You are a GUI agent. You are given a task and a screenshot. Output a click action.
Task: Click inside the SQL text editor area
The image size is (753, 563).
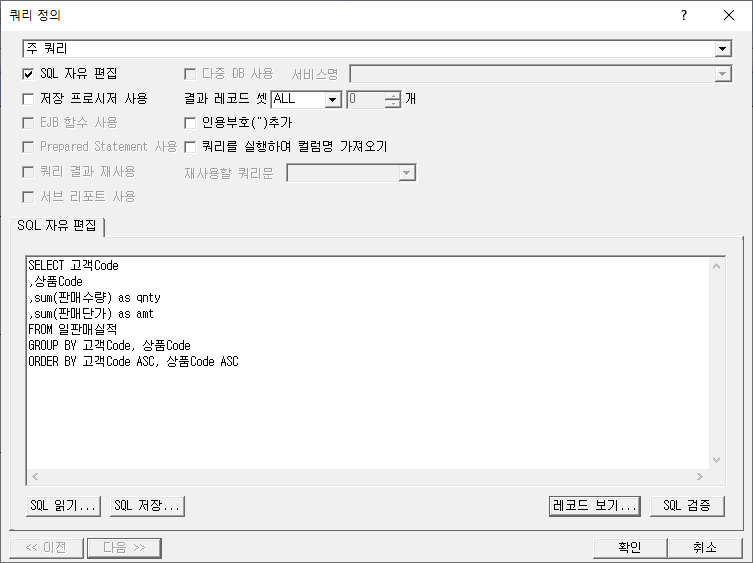368,363
